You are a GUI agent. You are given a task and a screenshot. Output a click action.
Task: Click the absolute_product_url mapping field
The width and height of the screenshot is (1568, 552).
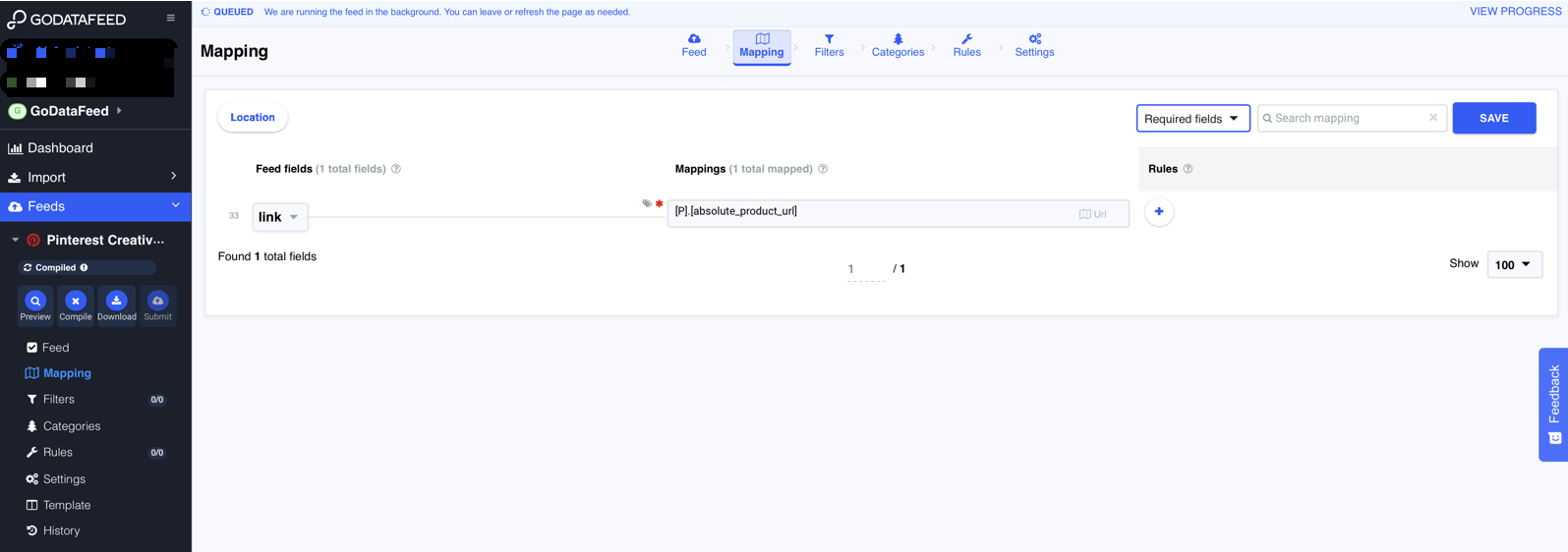click(x=898, y=213)
